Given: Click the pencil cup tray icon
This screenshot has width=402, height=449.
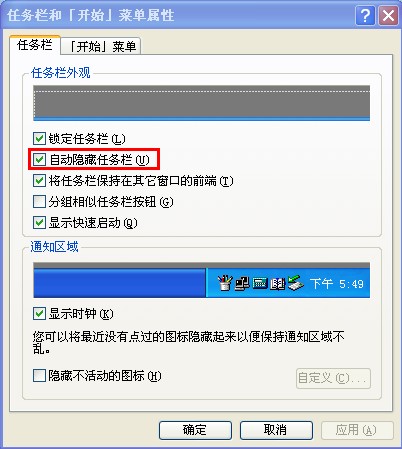Looking at the screenshot, I should pyautogui.click(x=225, y=283).
